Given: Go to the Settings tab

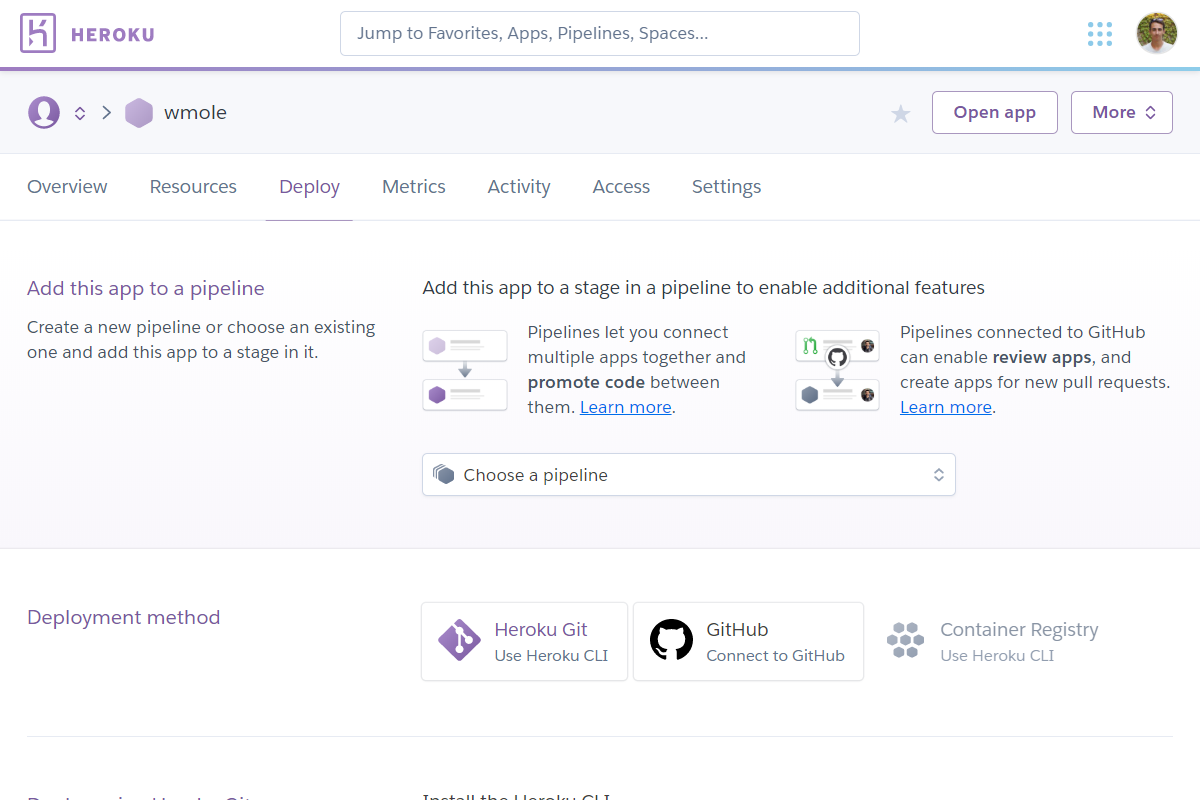Looking at the screenshot, I should 726,187.
